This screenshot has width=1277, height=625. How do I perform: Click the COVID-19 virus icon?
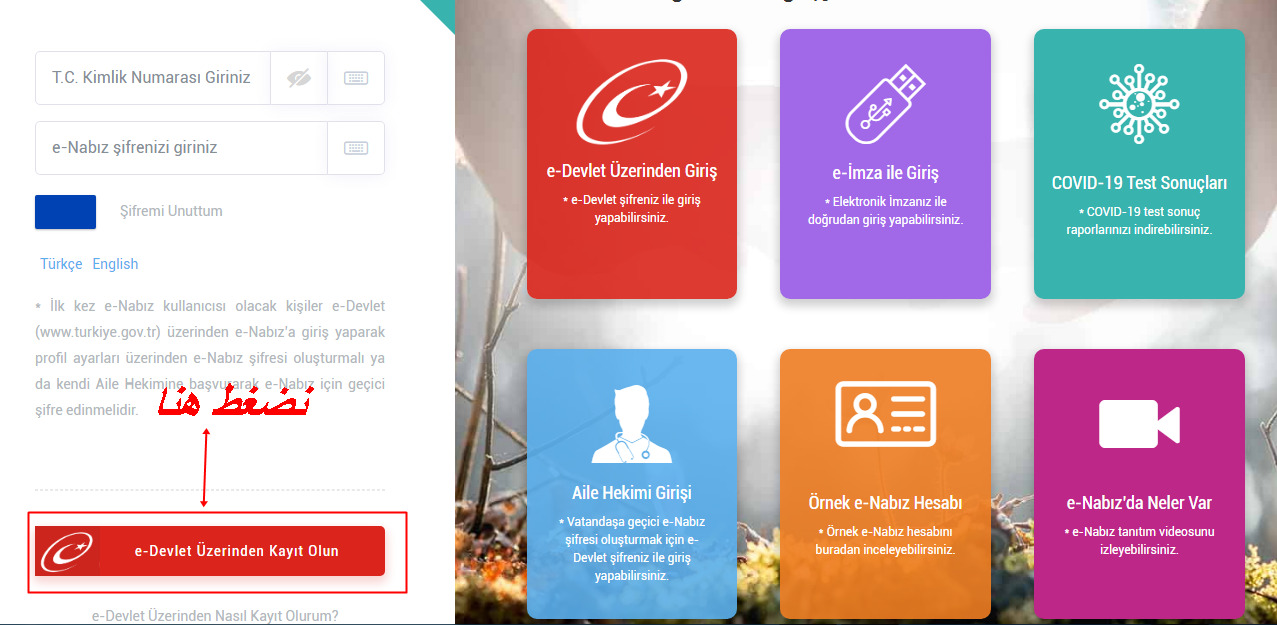point(1139,103)
